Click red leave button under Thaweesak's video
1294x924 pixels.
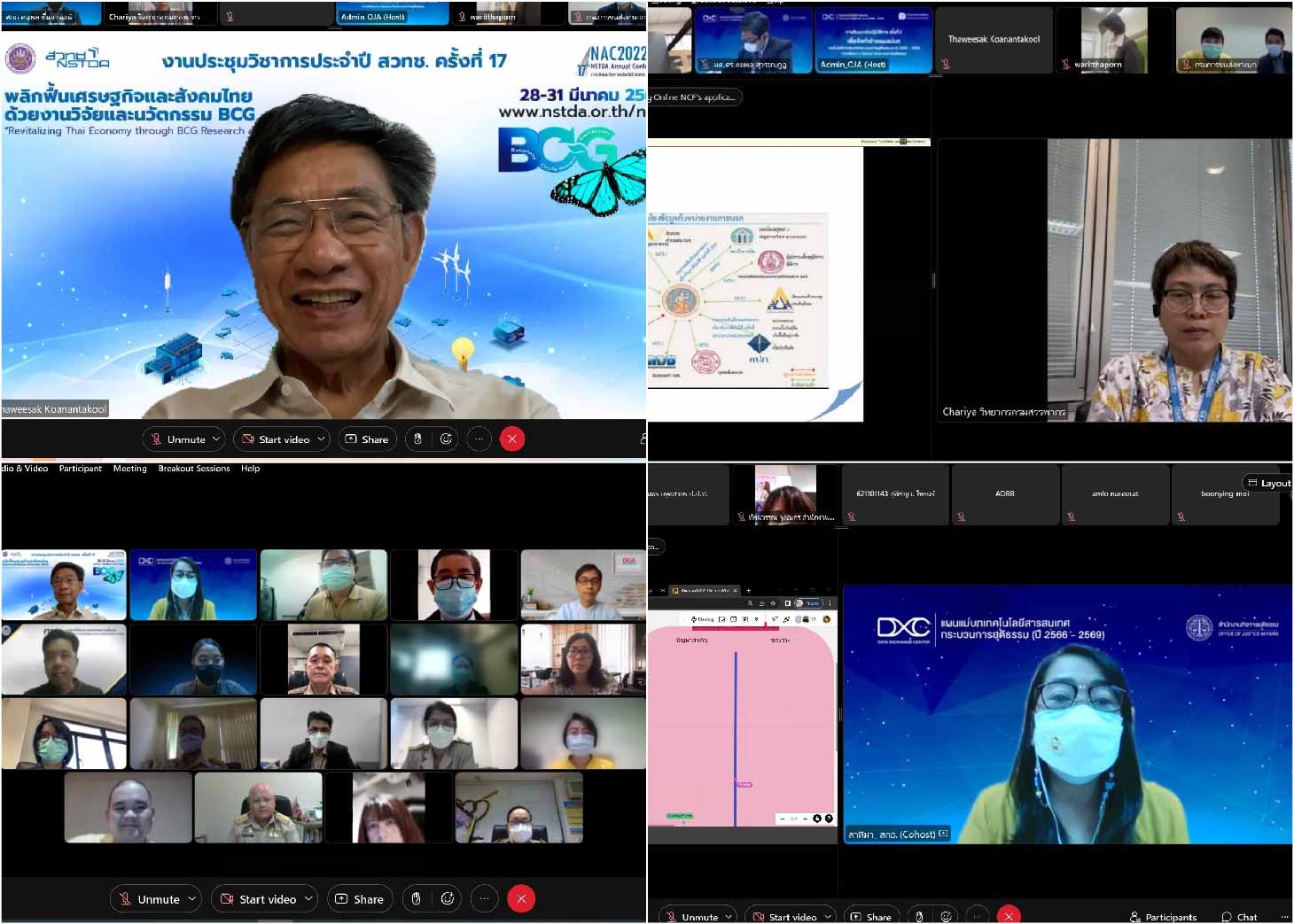point(512,439)
